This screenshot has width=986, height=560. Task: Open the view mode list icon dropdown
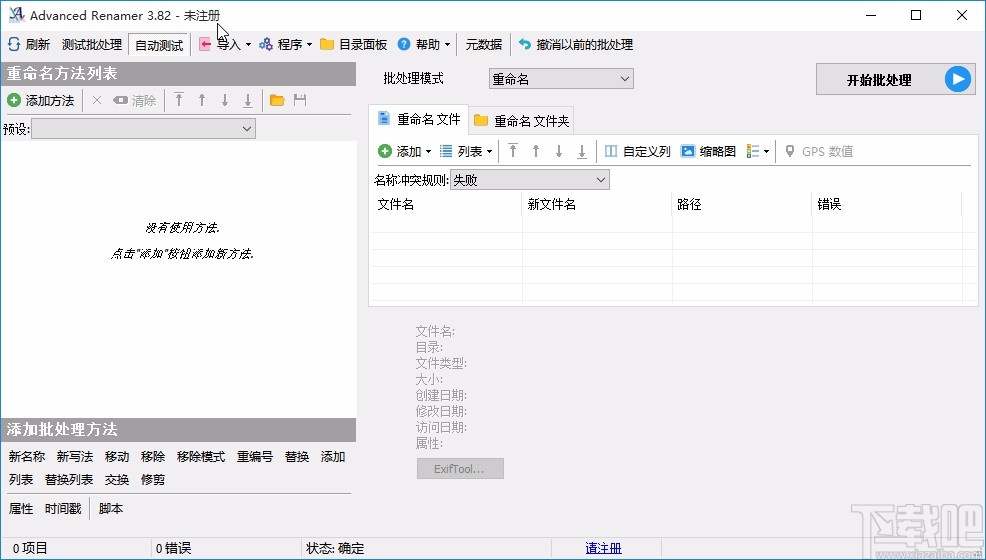[758, 151]
